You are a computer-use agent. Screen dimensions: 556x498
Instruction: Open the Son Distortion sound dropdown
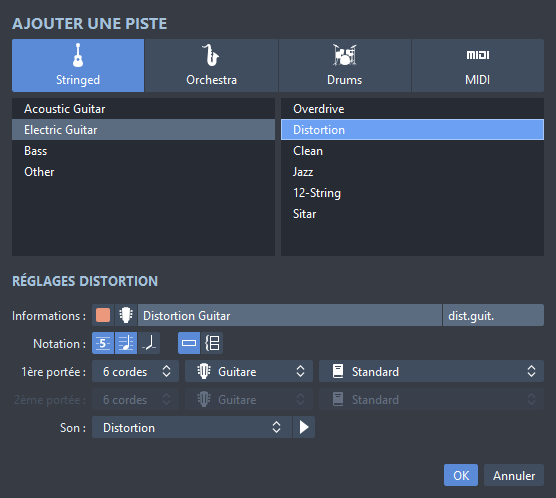(192, 427)
